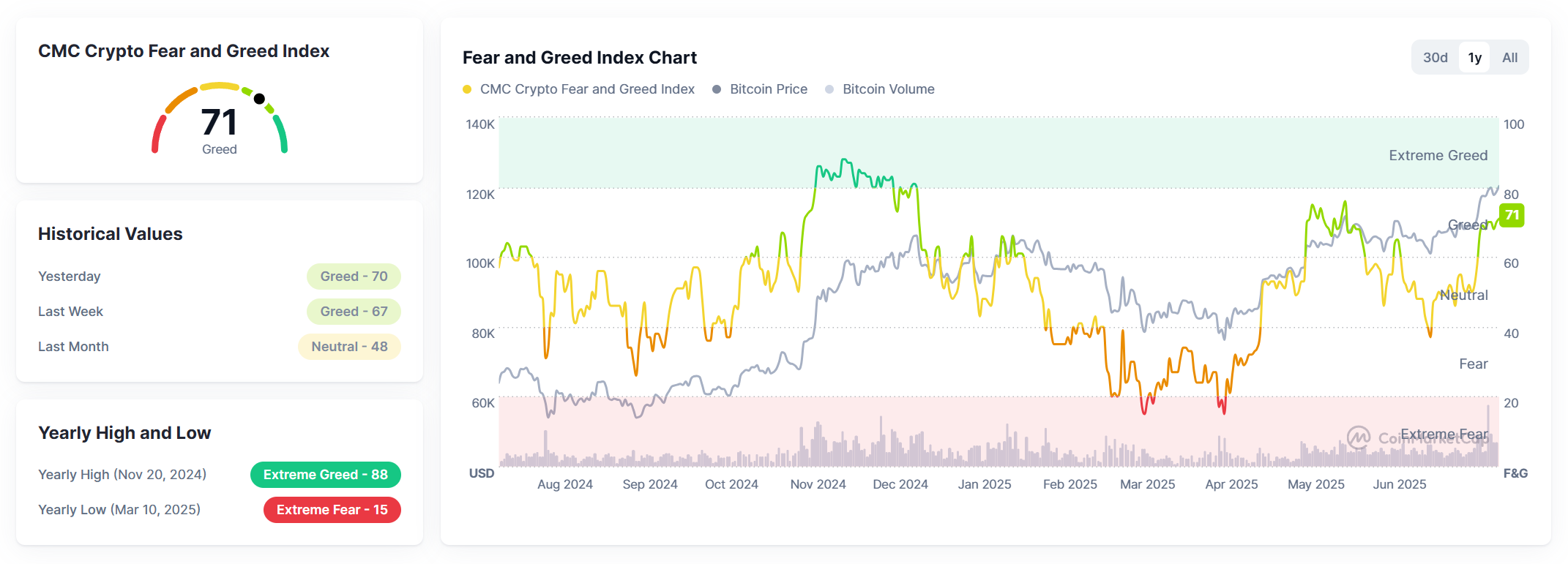Click the CoinMarketCap watermark logo
Screen dimensions: 1568x564
(1359, 437)
